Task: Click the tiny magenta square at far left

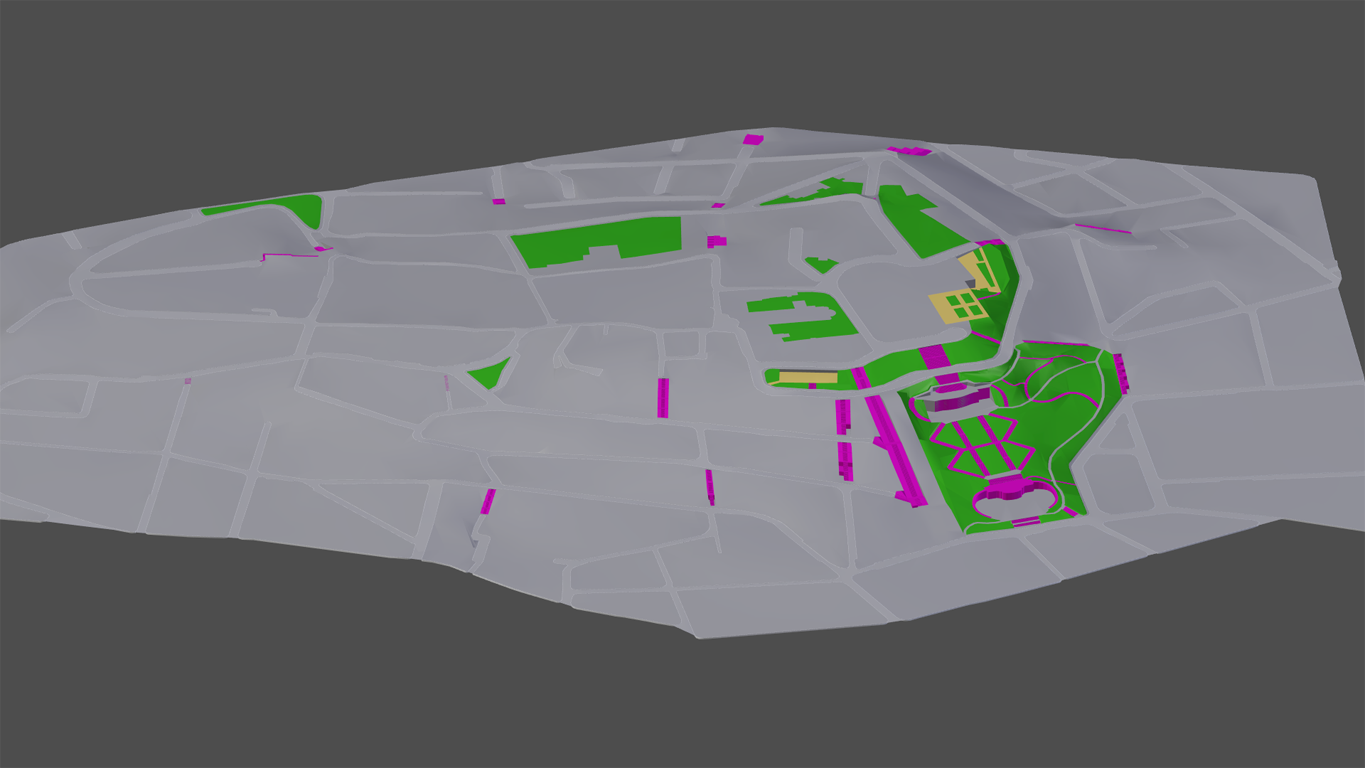Action: pyautogui.click(x=187, y=381)
